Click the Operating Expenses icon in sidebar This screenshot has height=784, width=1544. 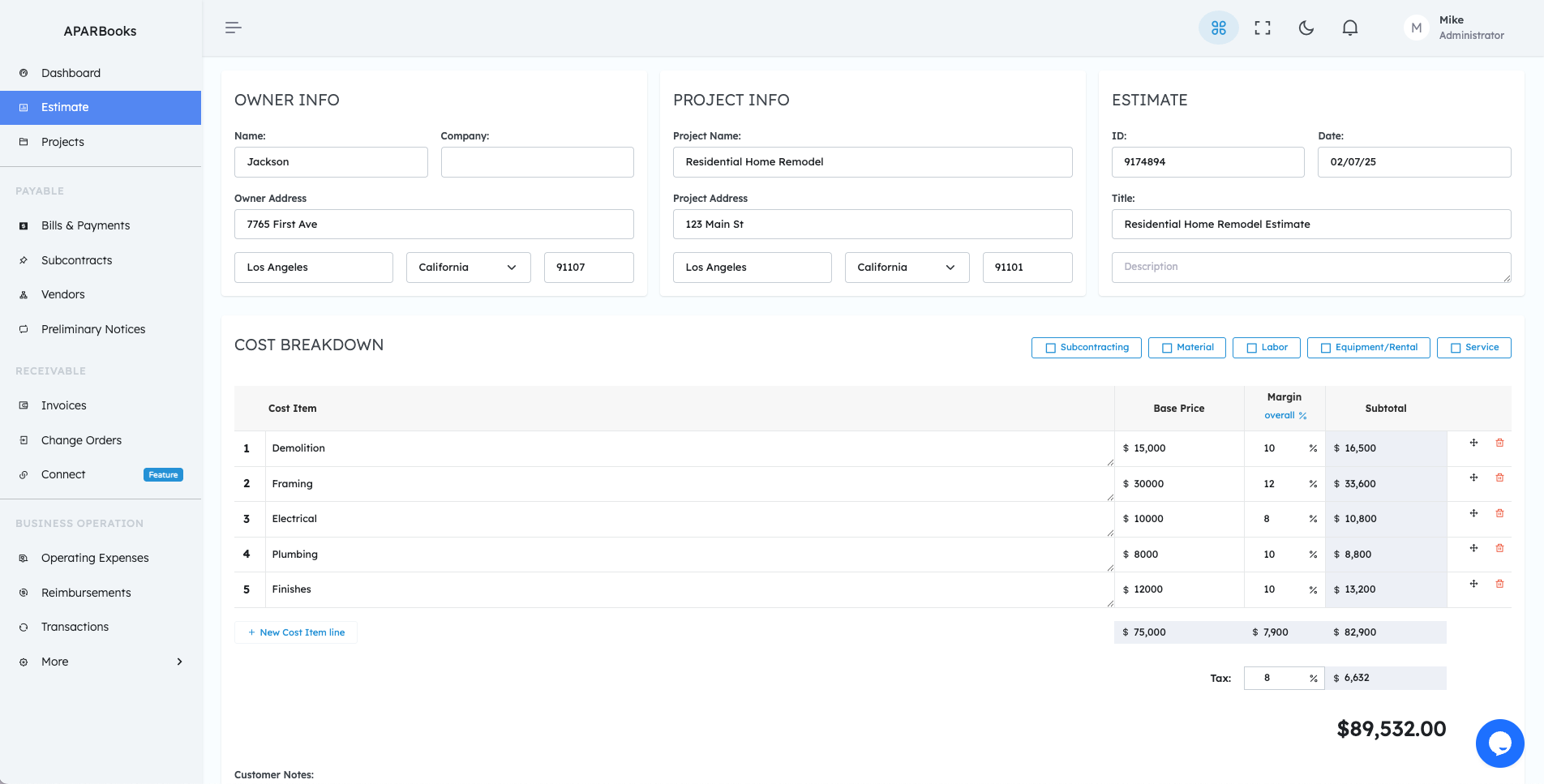click(x=24, y=558)
